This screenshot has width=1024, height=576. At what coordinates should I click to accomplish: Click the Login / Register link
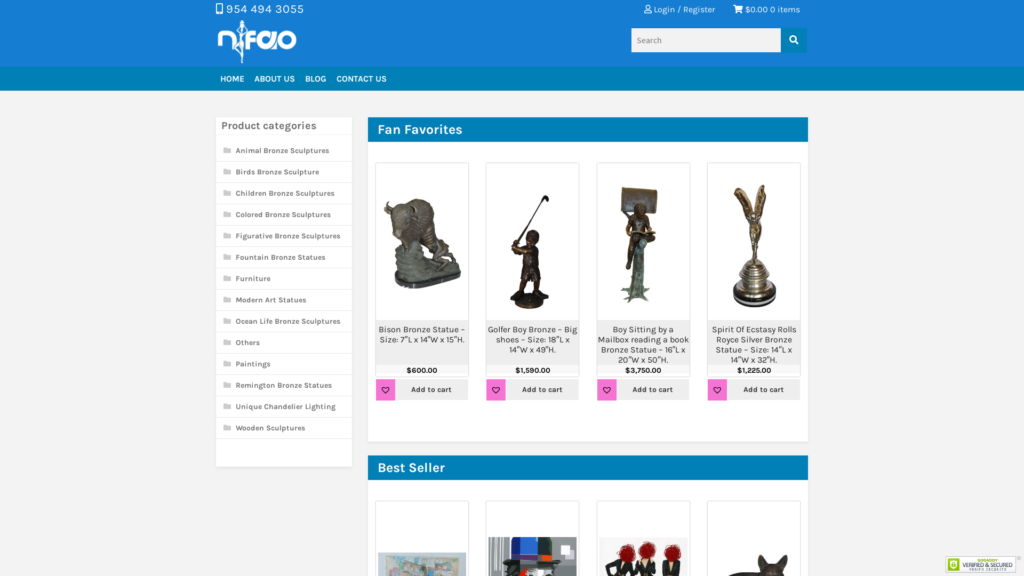[x=684, y=9]
